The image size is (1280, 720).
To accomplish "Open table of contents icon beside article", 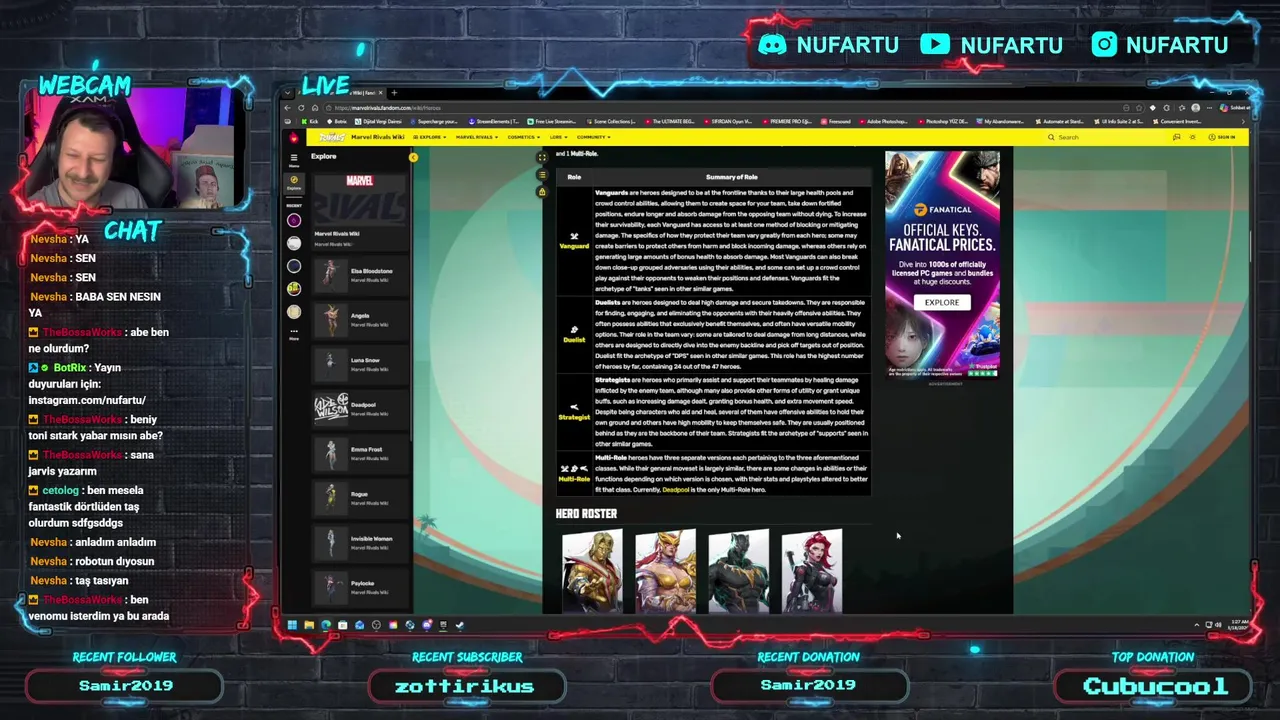I will click(542, 175).
